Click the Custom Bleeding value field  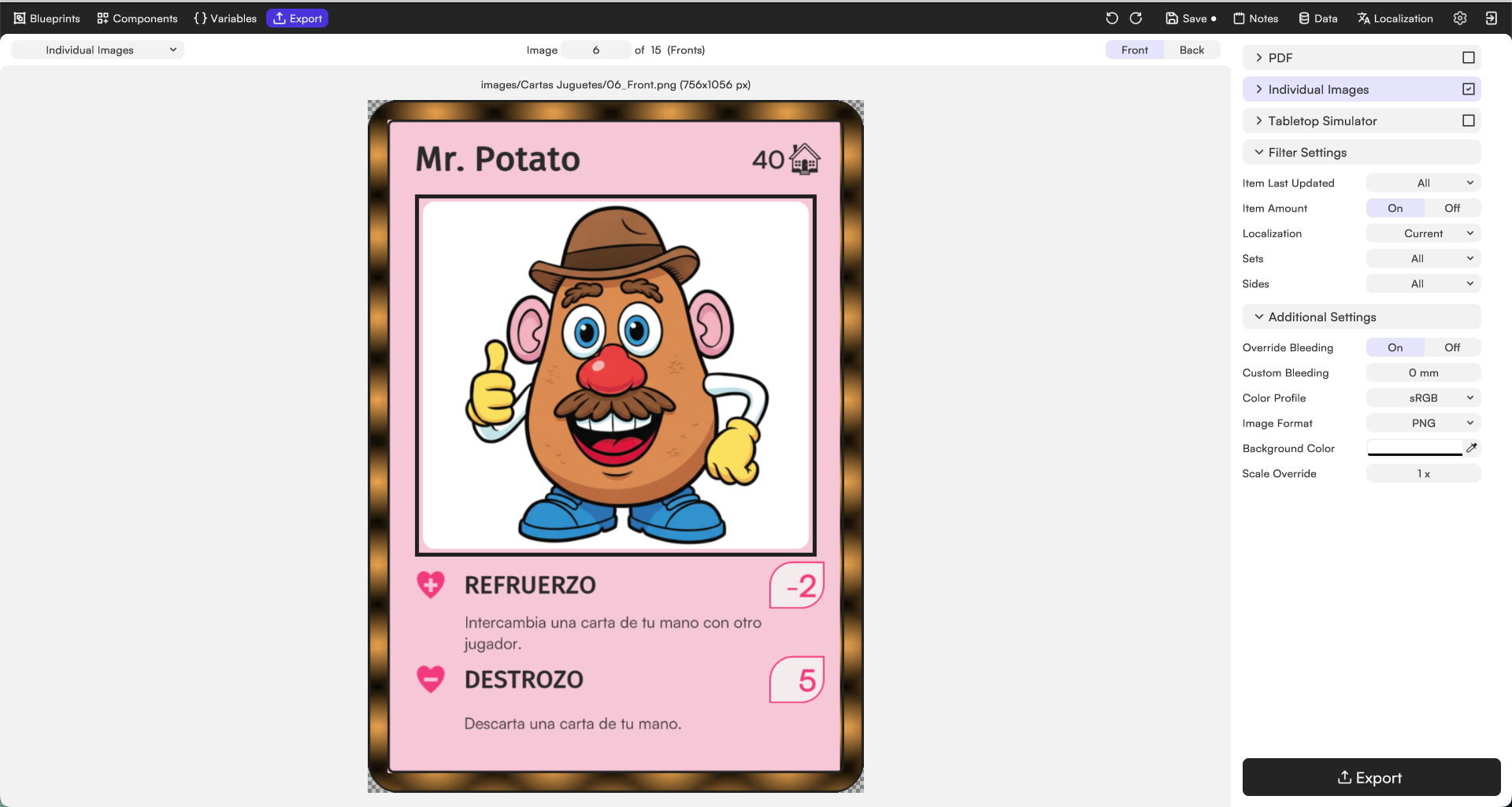click(x=1424, y=372)
